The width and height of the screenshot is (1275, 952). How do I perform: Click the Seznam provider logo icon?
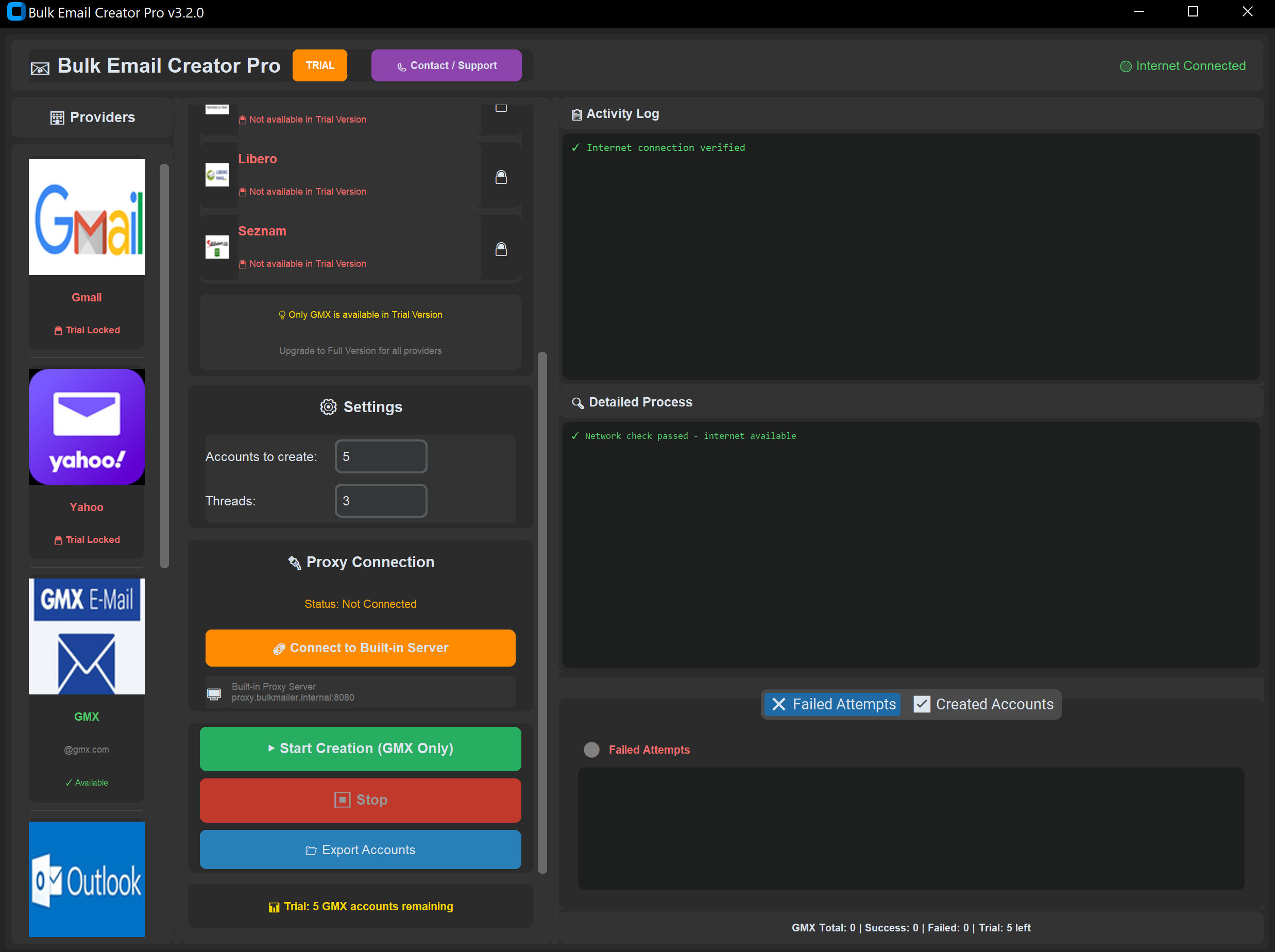217,247
